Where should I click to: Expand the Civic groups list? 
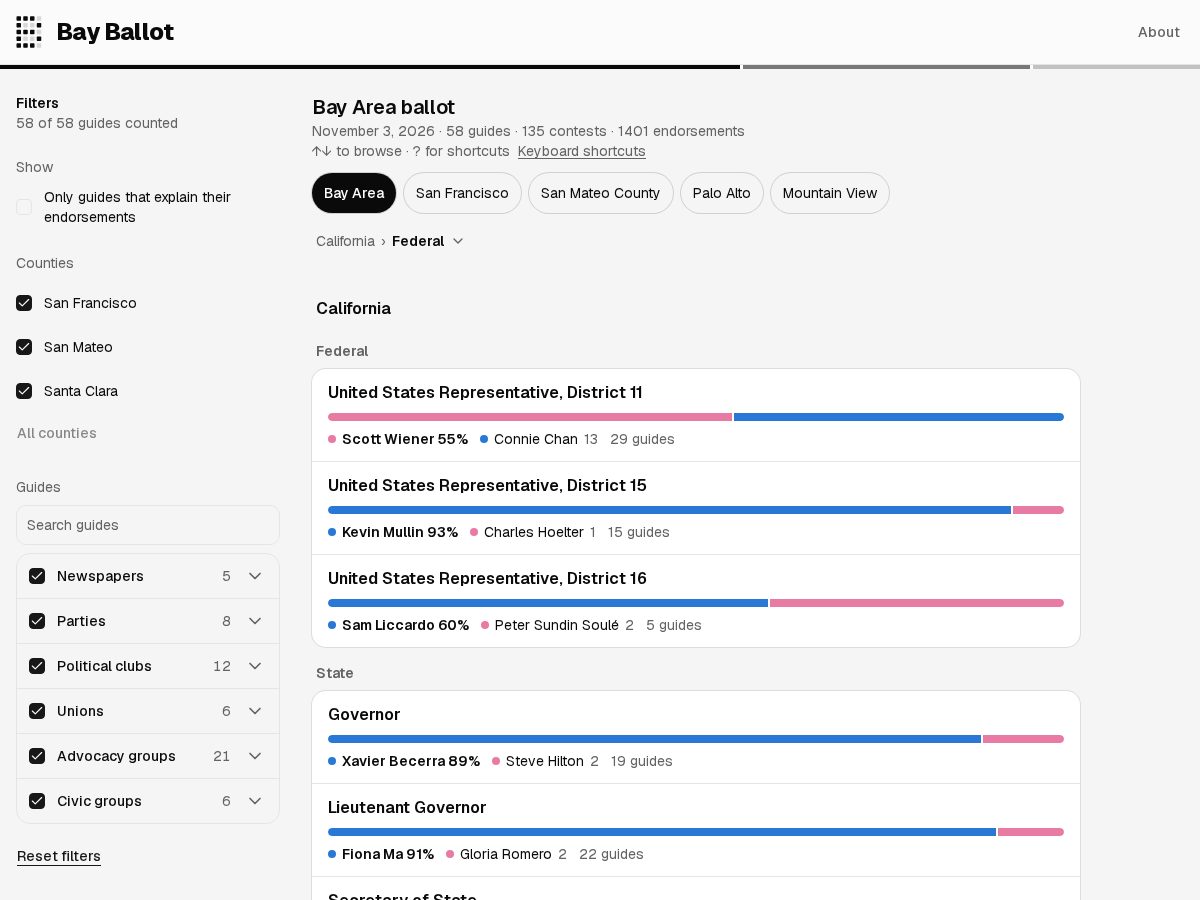pos(255,801)
